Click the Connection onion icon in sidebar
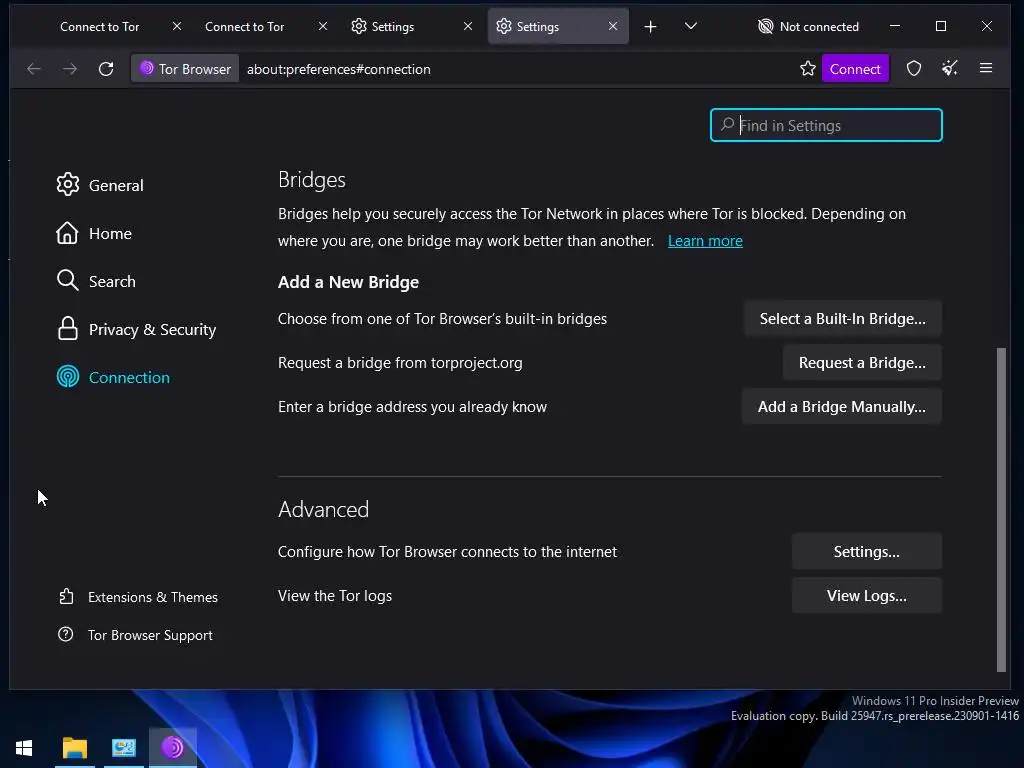 point(67,377)
